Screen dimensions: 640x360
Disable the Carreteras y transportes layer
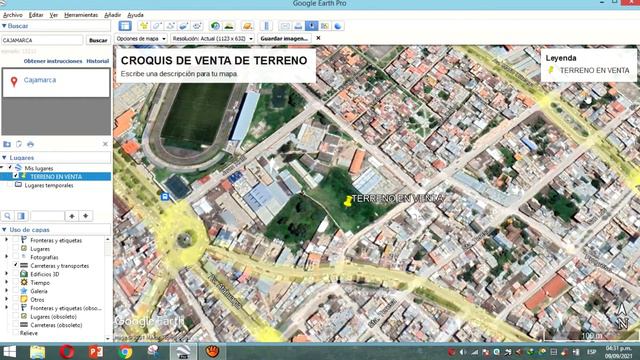(x=16, y=265)
